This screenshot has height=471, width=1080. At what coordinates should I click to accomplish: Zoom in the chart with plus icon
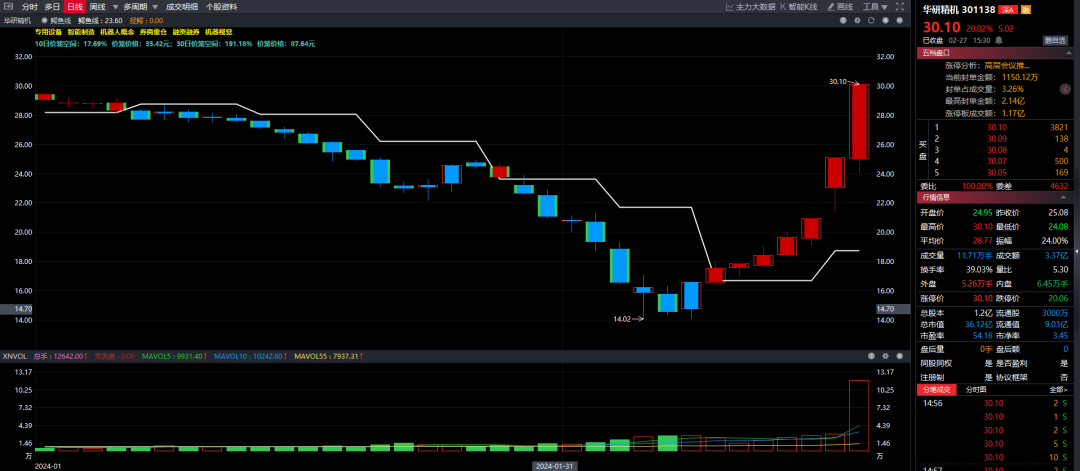(x=885, y=20)
